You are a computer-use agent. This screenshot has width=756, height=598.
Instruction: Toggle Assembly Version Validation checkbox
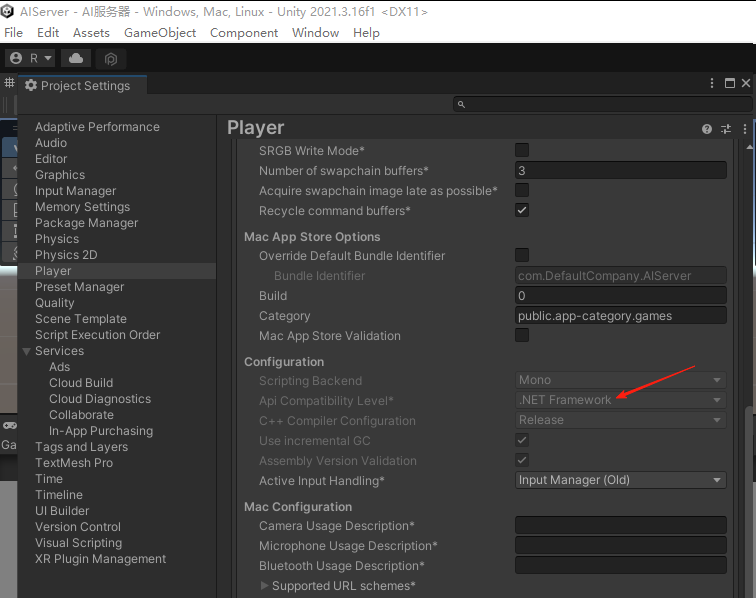(x=522, y=460)
